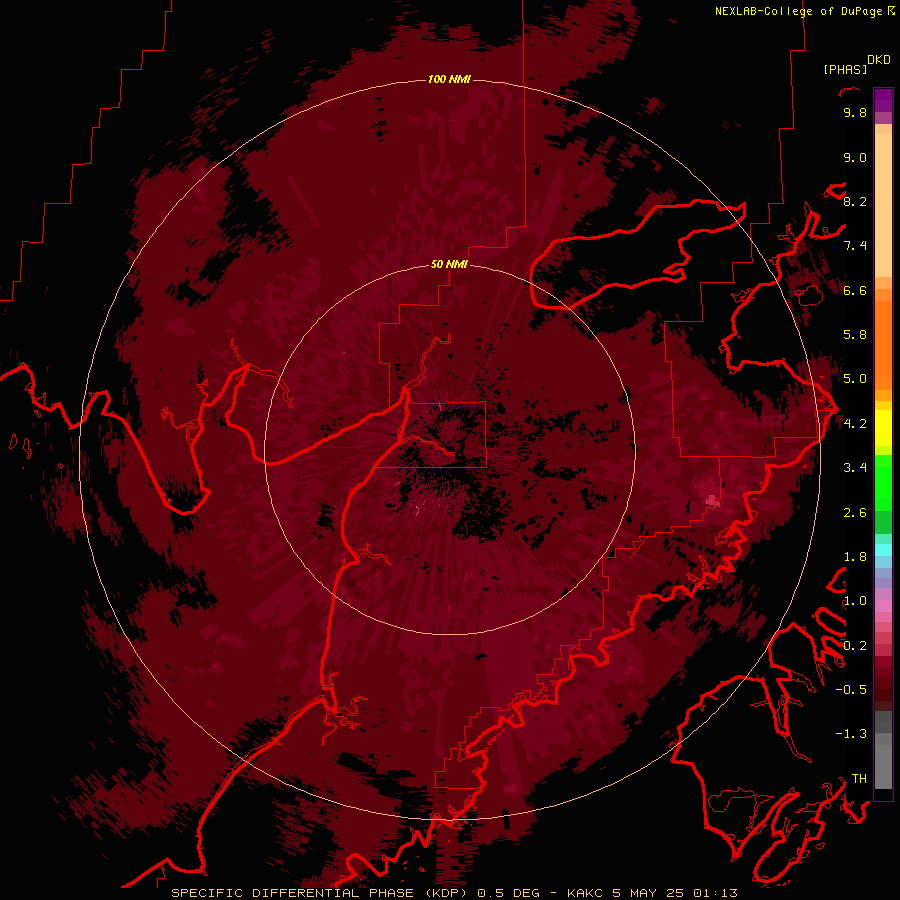Click the purple top segment of color bar
The height and width of the screenshot is (900, 900).
(x=883, y=100)
